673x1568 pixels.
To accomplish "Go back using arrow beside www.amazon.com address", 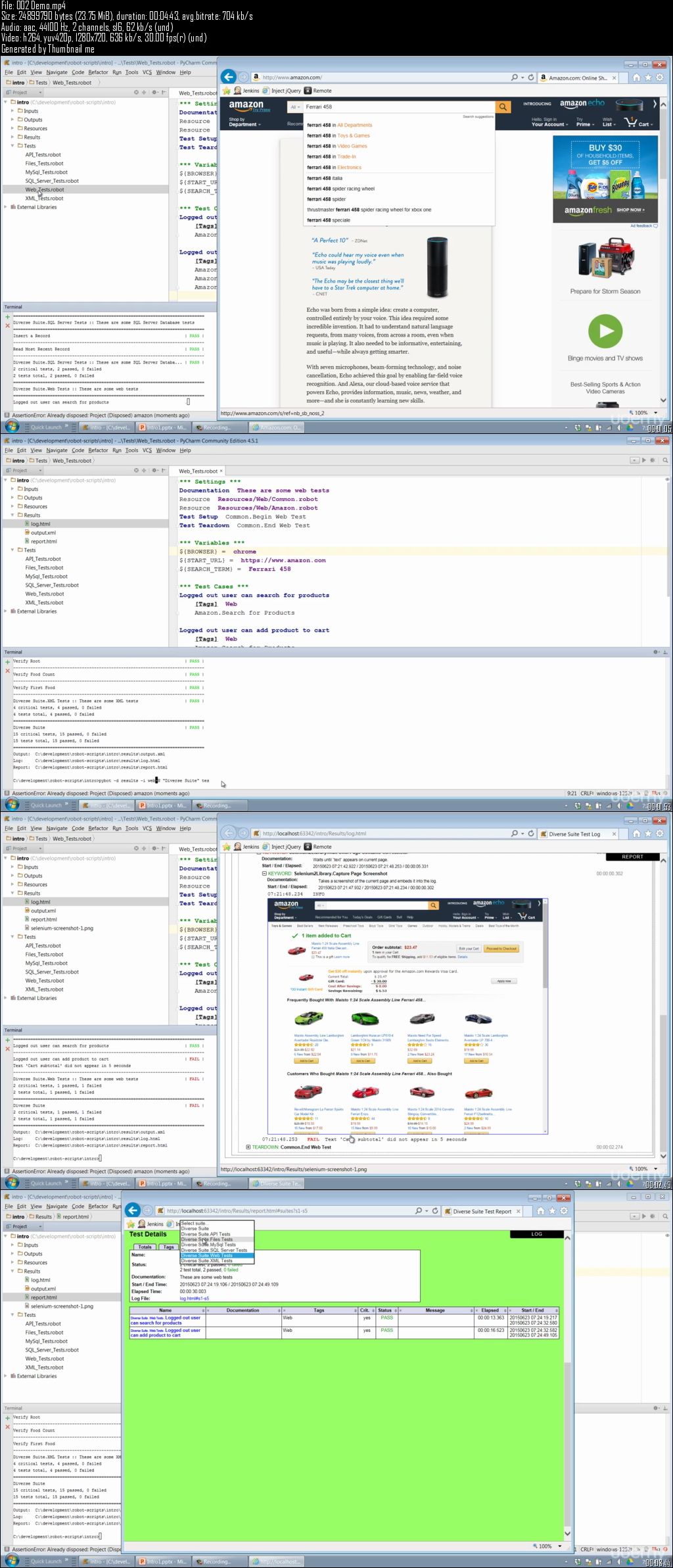I will [228, 77].
